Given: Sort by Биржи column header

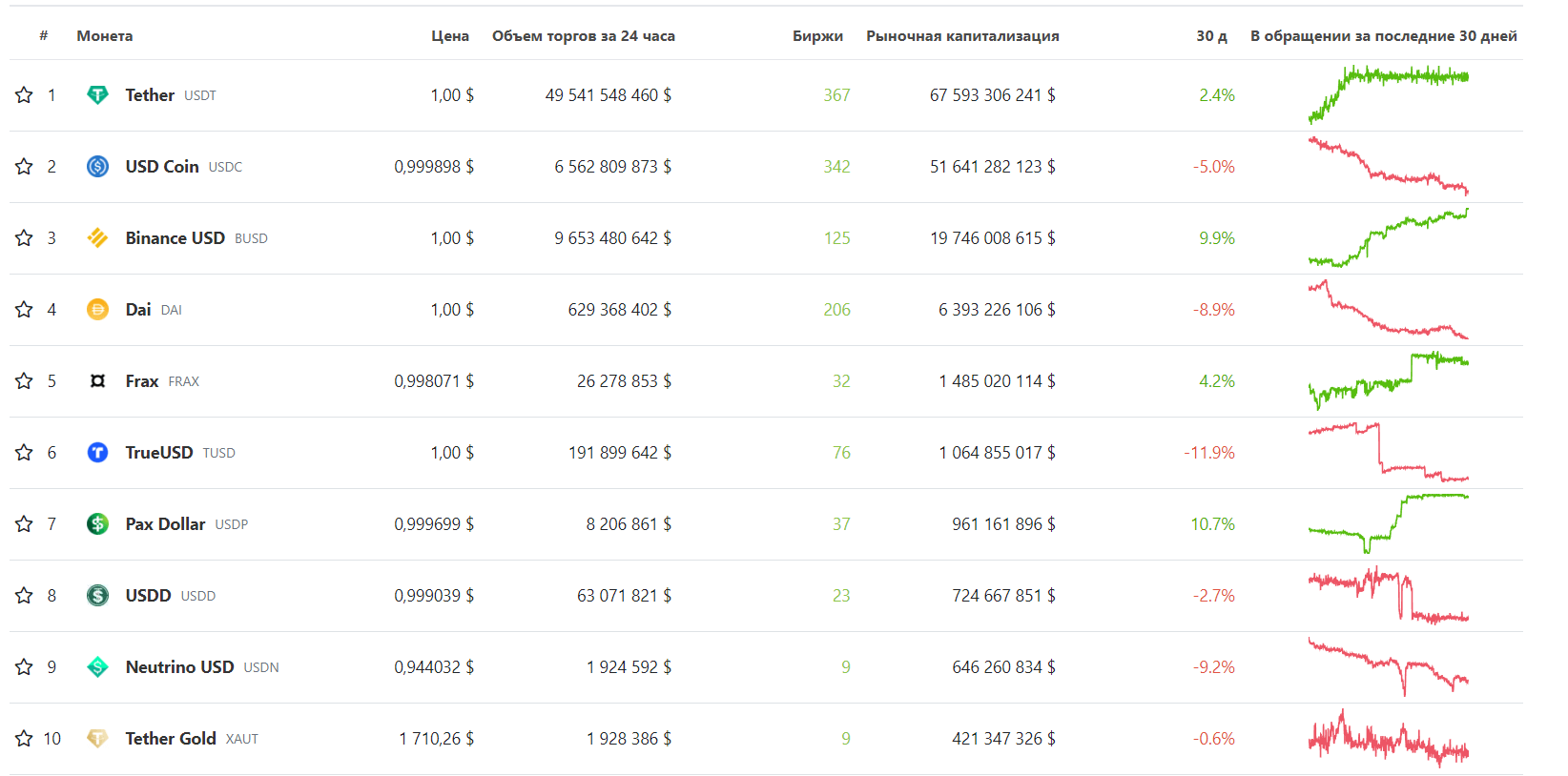Looking at the screenshot, I should click(x=817, y=36).
